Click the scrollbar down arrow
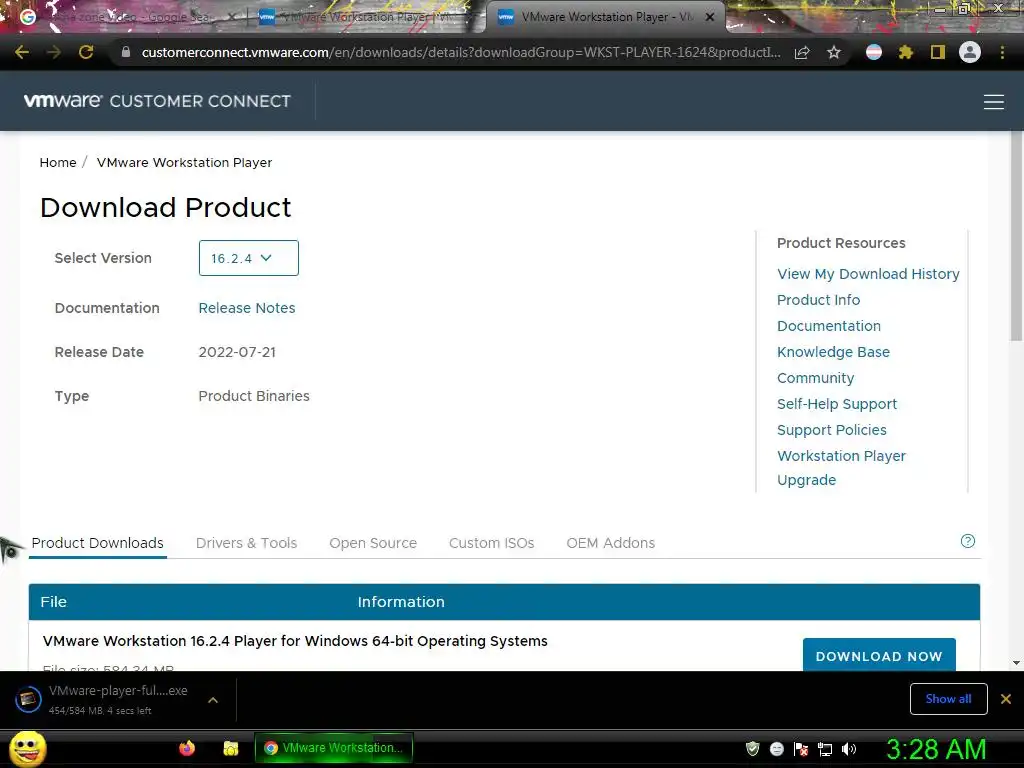This screenshot has width=1024, height=768. point(1016,663)
